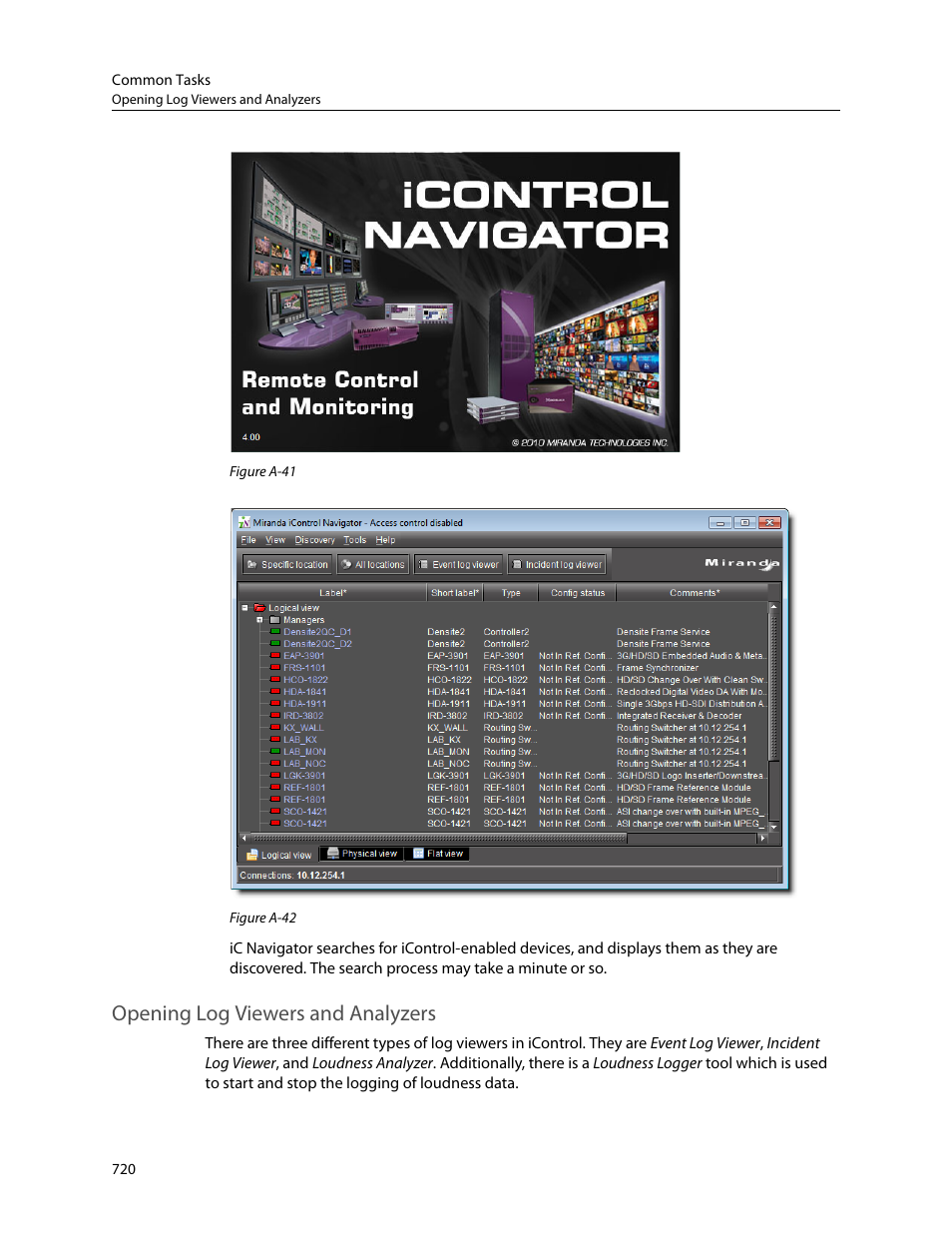Click the Physical view tab icon
This screenshot has width=952, height=1233.
tap(333, 854)
